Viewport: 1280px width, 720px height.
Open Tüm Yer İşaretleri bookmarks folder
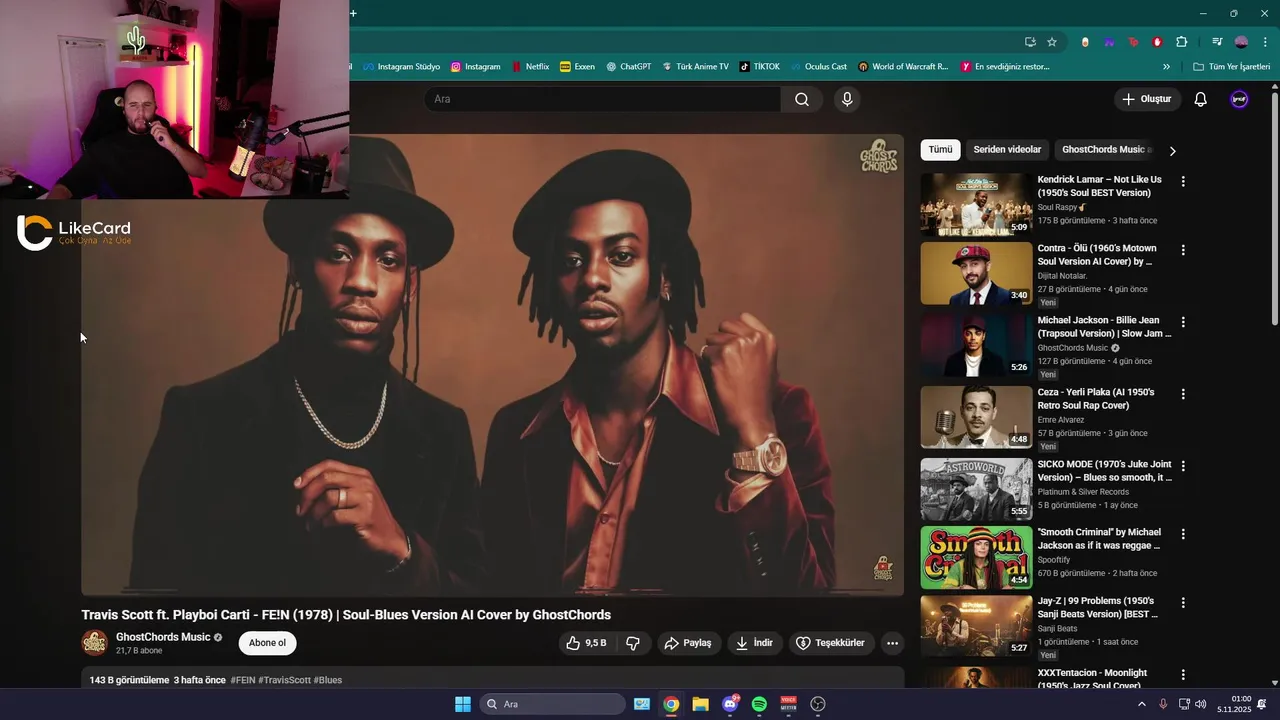1231,67
